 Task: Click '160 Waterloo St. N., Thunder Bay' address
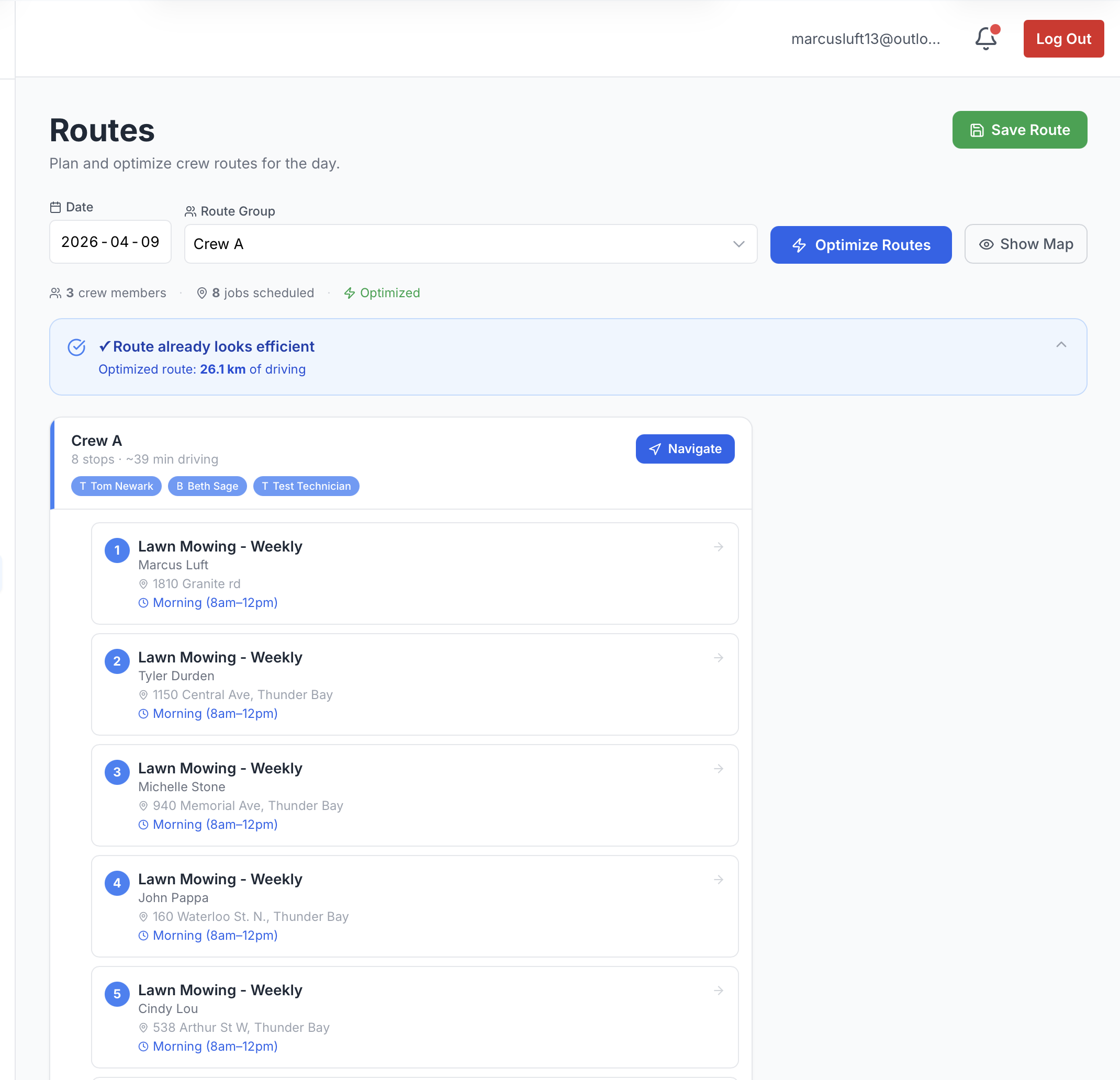point(250,916)
